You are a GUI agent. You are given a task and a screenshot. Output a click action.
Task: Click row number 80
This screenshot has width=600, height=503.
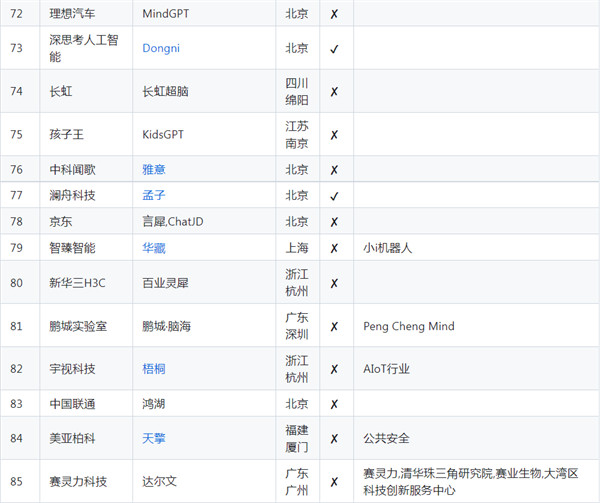16,283
